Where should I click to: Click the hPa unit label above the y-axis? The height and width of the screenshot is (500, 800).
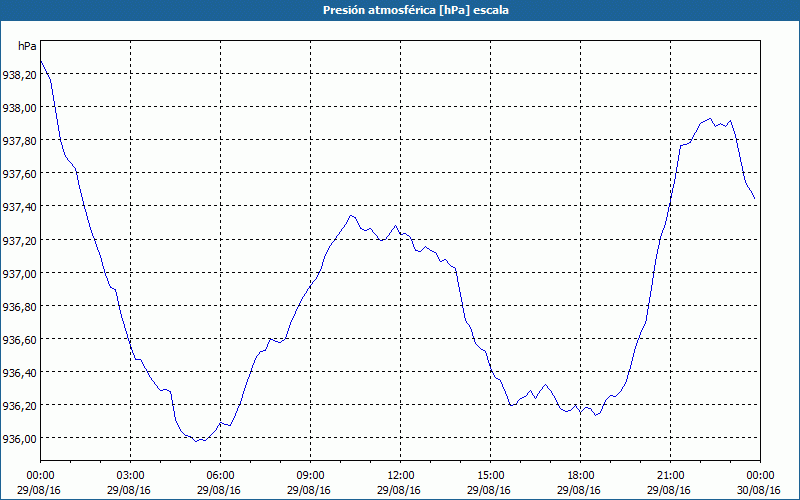(27, 46)
